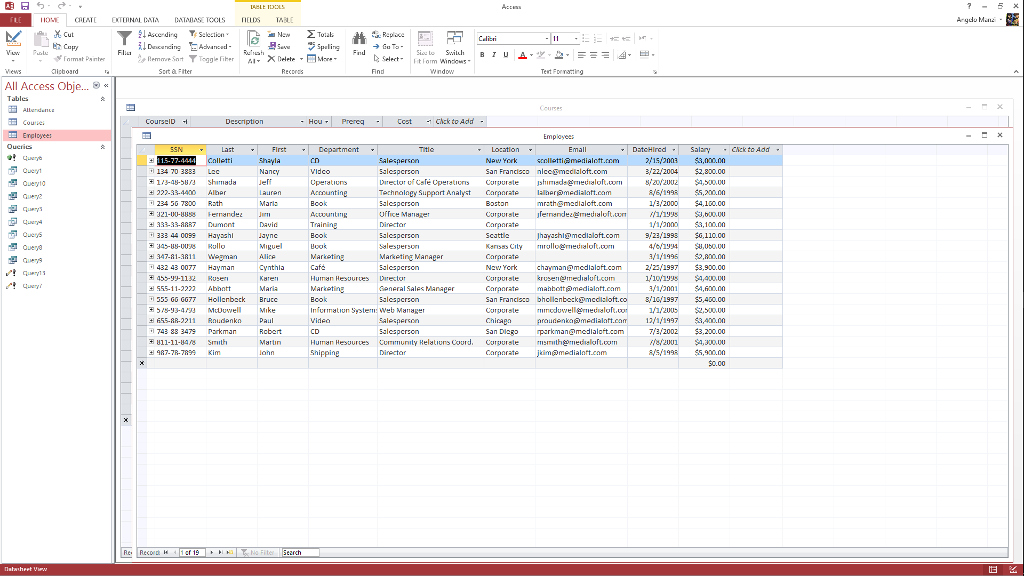
Task: Switch to the CREATE ribbon tab
Action: (x=84, y=19)
